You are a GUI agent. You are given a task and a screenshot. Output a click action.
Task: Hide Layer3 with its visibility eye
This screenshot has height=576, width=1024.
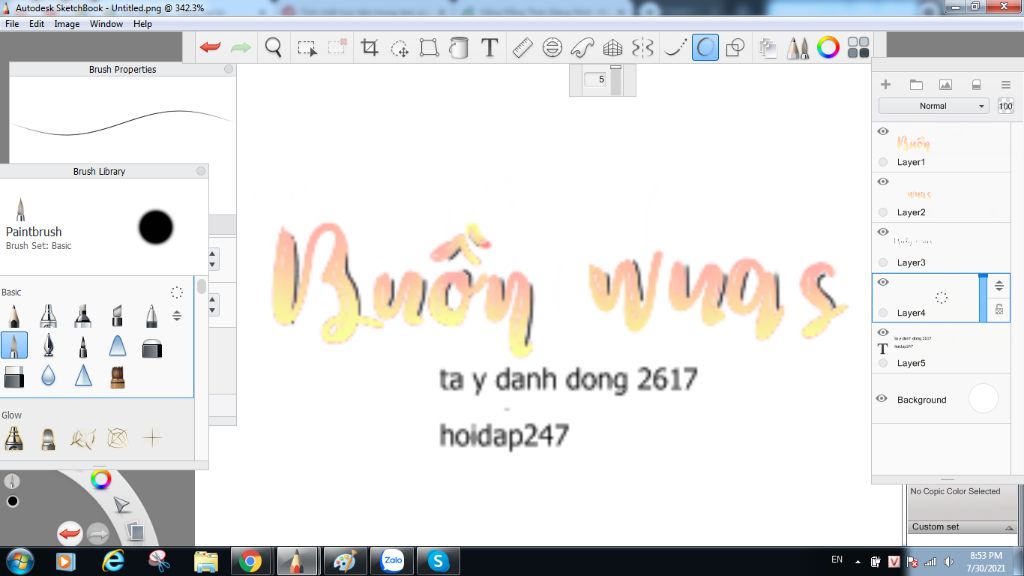tap(882, 231)
